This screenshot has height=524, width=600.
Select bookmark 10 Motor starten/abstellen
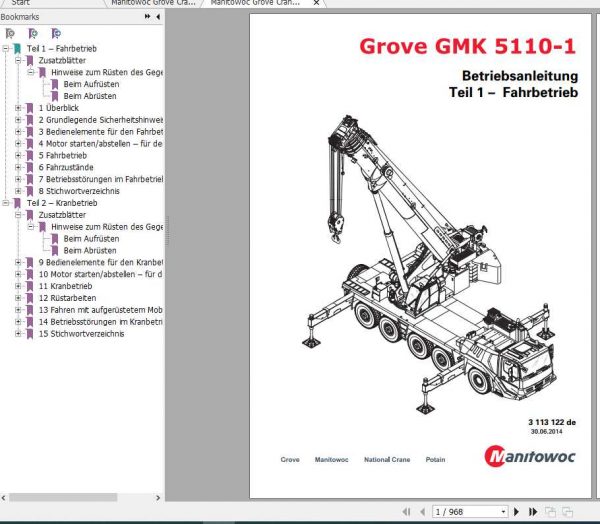(101, 274)
